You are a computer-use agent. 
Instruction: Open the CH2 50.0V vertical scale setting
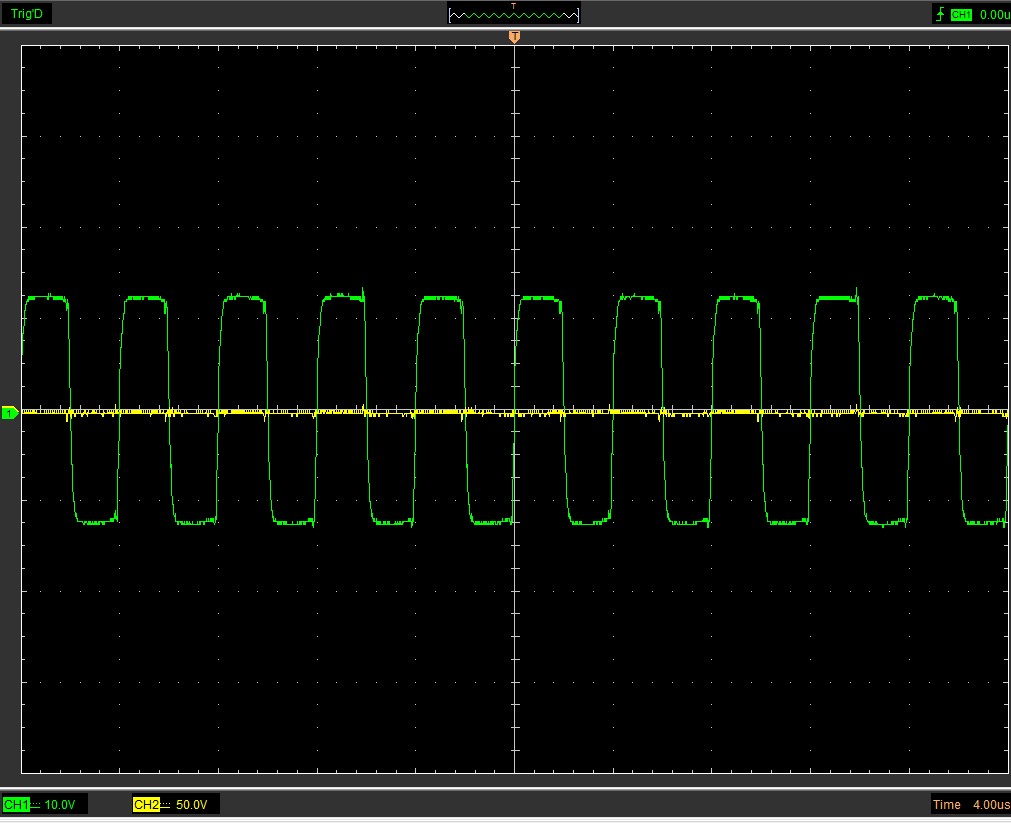coord(192,805)
